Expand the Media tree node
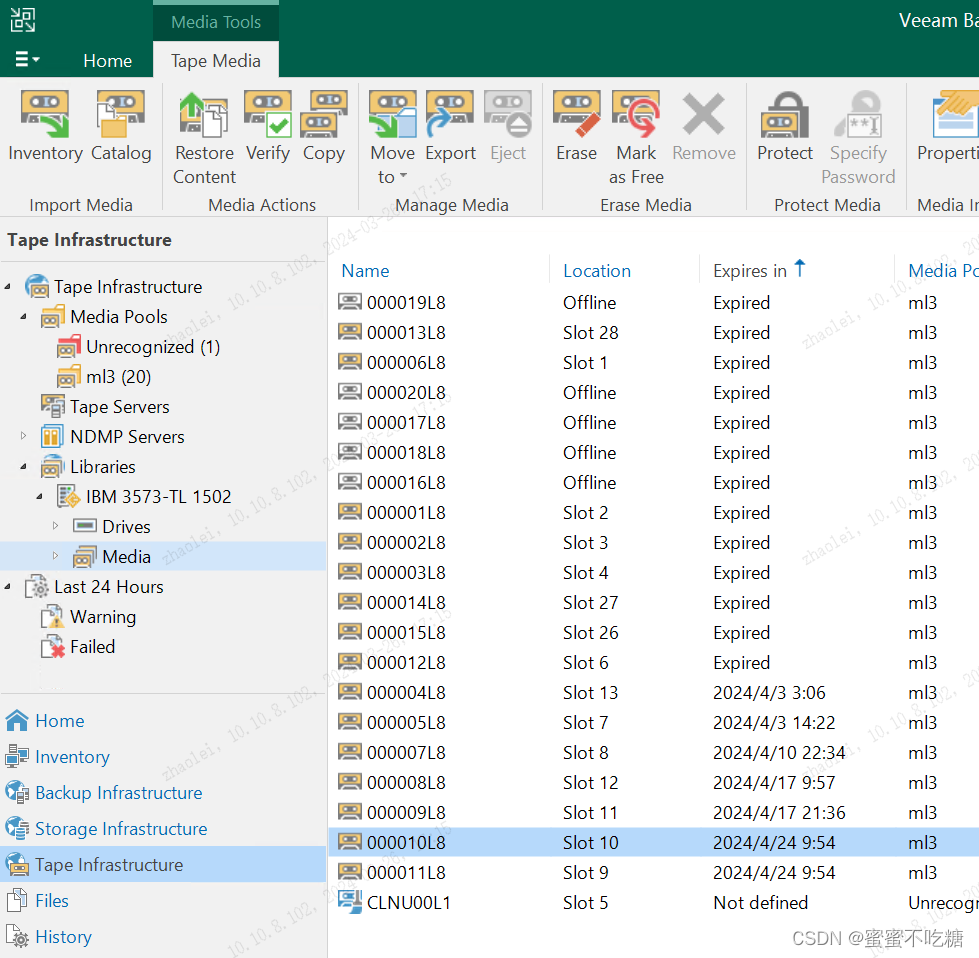 (55, 556)
